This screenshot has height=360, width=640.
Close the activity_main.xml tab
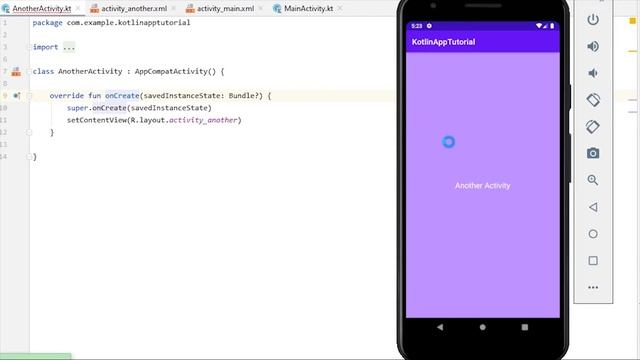coord(260,8)
